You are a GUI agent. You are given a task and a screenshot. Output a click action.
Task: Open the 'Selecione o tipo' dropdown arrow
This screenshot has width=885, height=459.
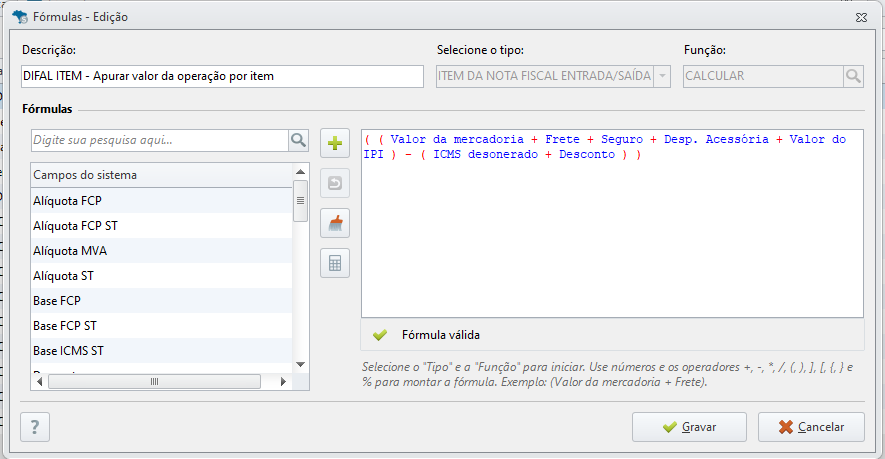[662, 76]
